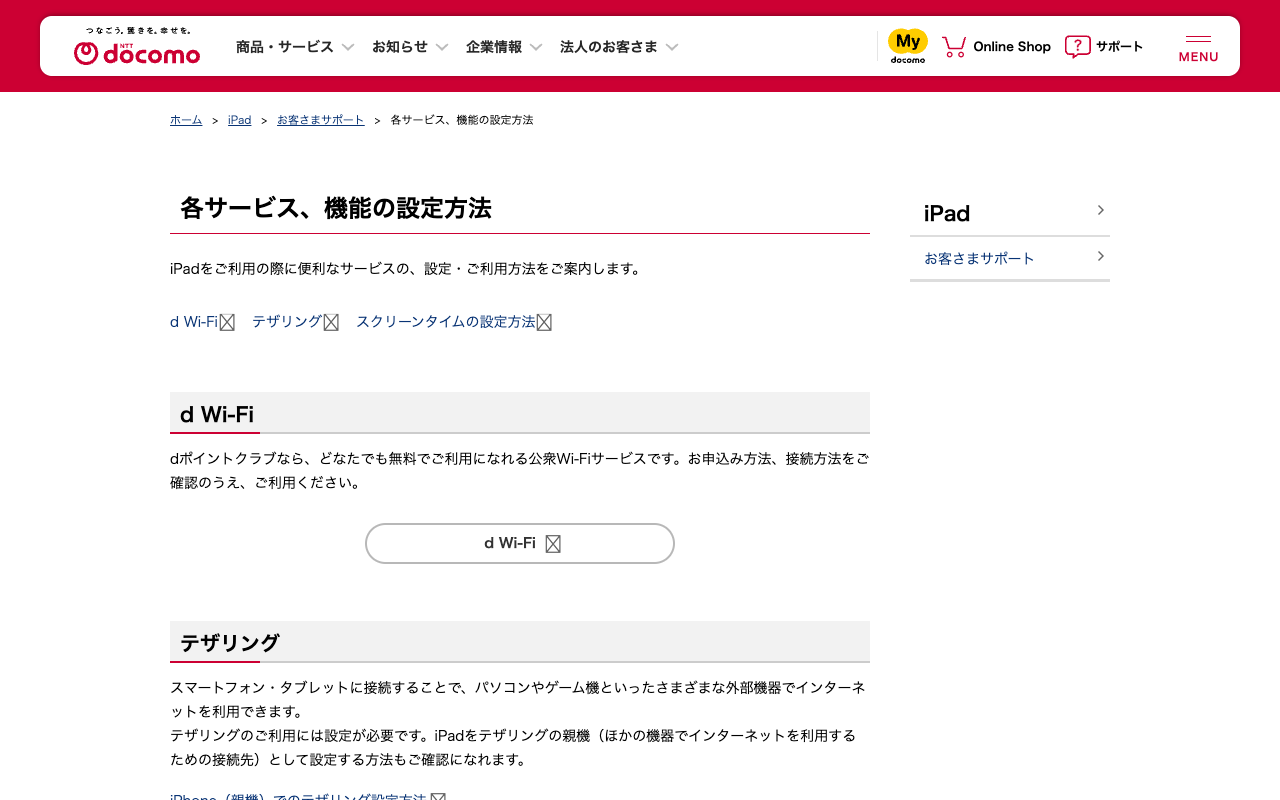The image size is (1280, 800).
Task: Go to iPad in the breadcrumb
Action: point(240,120)
